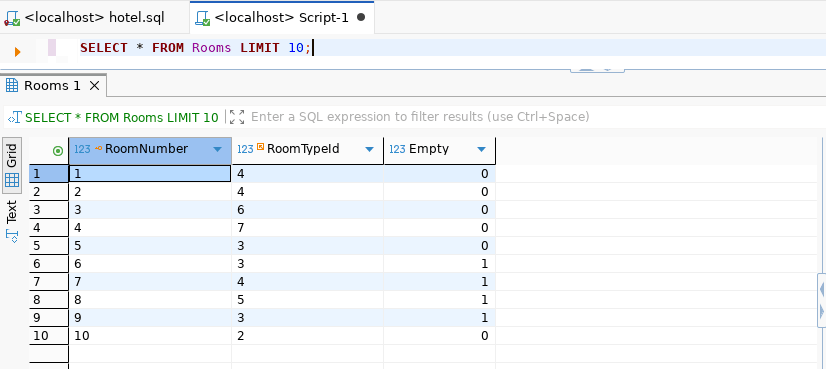Click the Rooms table name in SQL editor
This screenshot has width=826, height=369.
211,48
